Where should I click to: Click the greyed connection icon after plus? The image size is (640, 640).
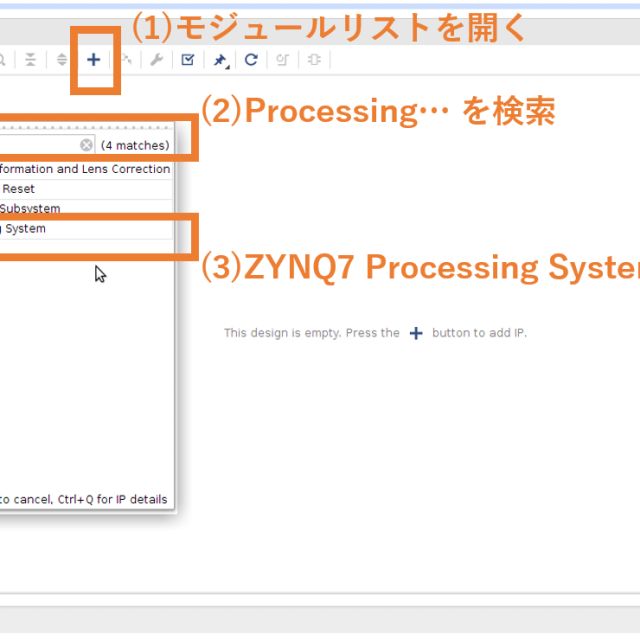tap(126, 60)
